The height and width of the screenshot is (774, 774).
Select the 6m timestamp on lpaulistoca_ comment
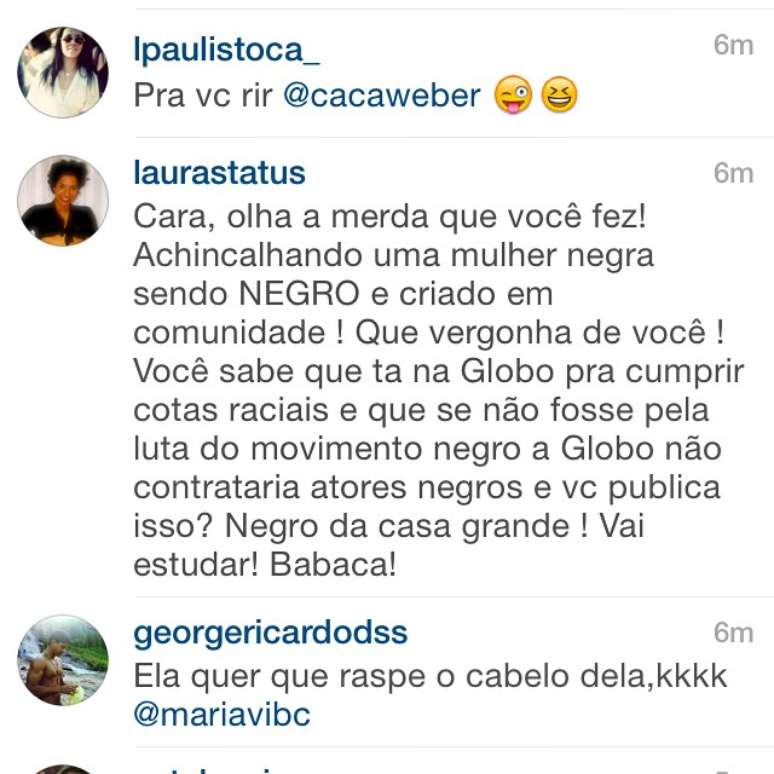(733, 45)
